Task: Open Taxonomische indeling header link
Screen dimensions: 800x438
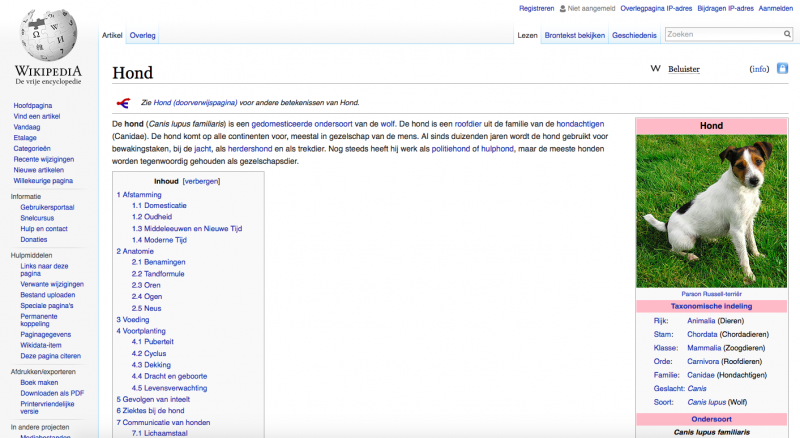Action: (711, 306)
